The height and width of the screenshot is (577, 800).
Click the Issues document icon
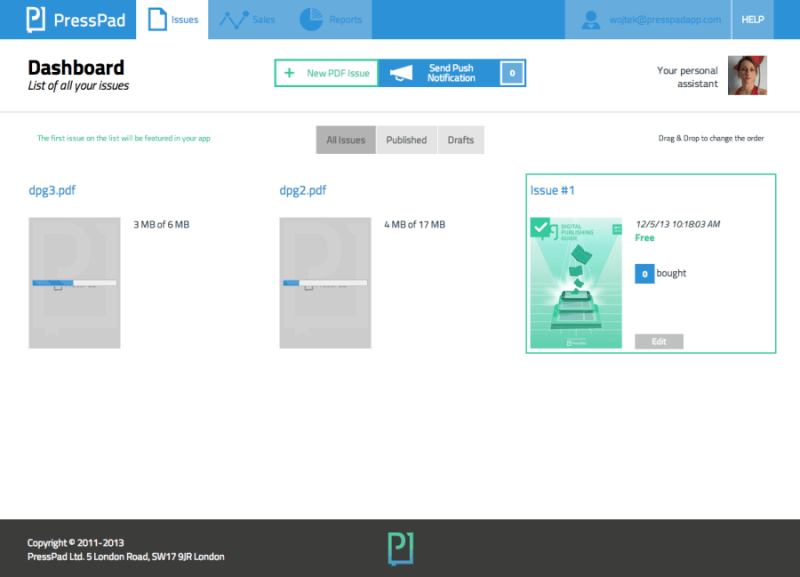tap(157, 19)
